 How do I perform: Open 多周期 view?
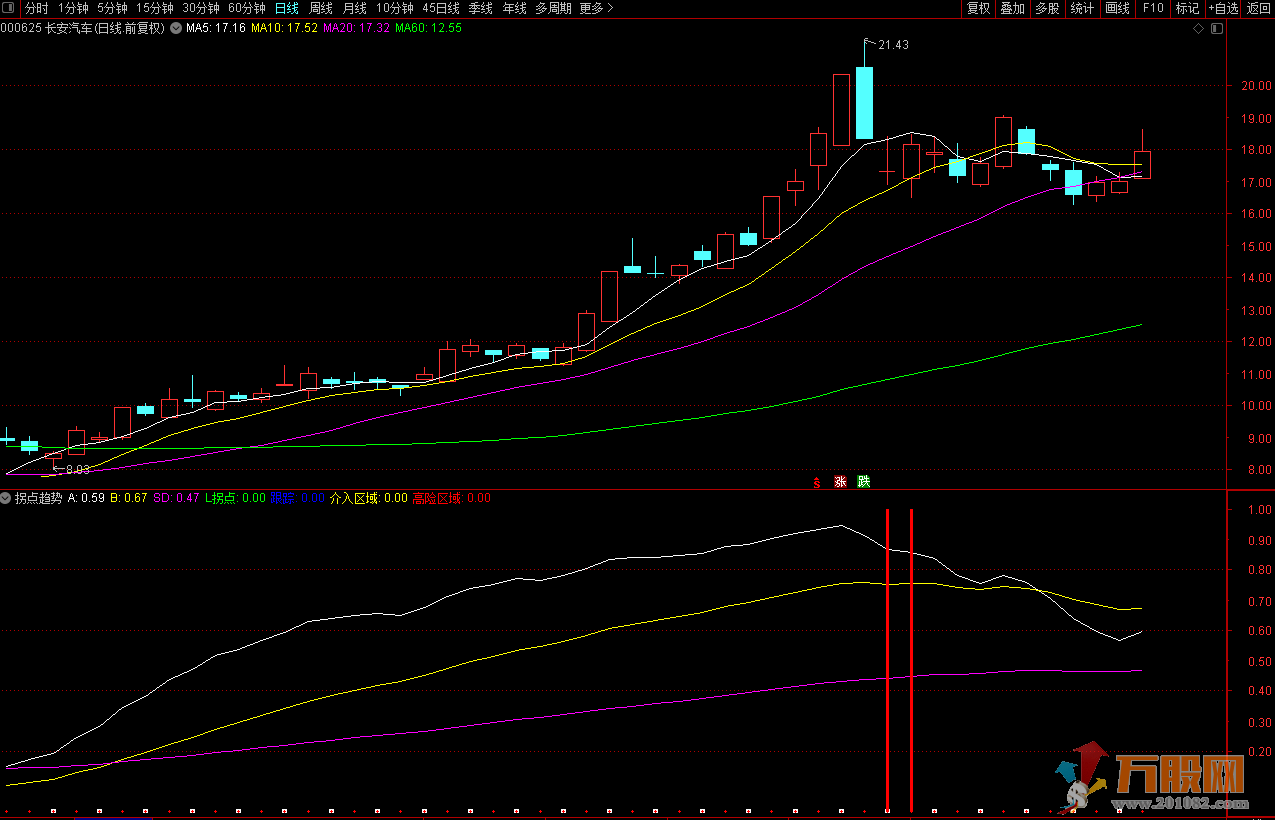(553, 8)
